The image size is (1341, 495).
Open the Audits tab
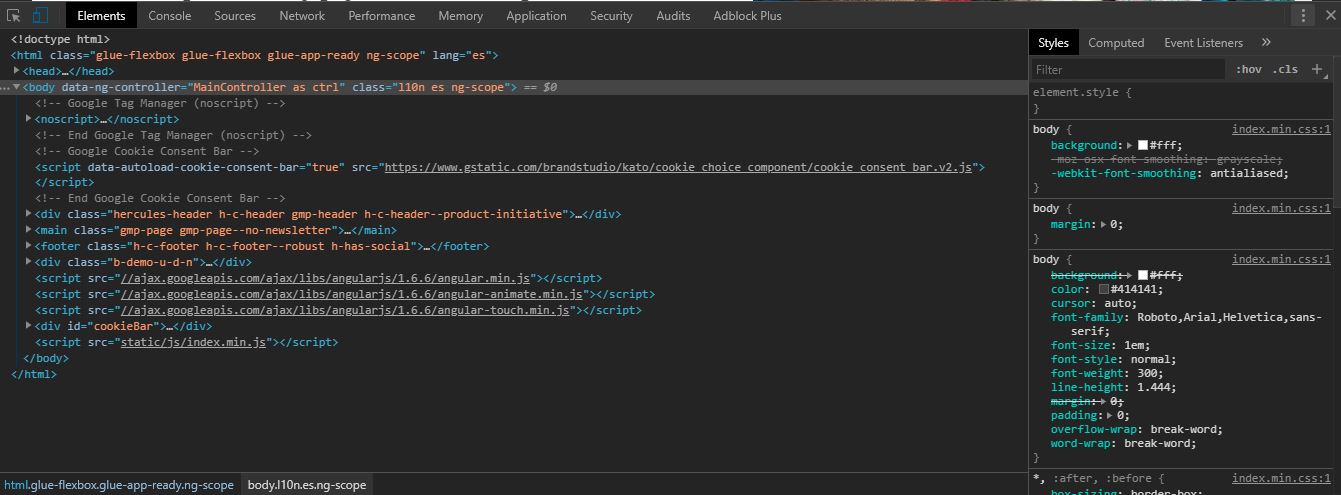[x=673, y=16]
